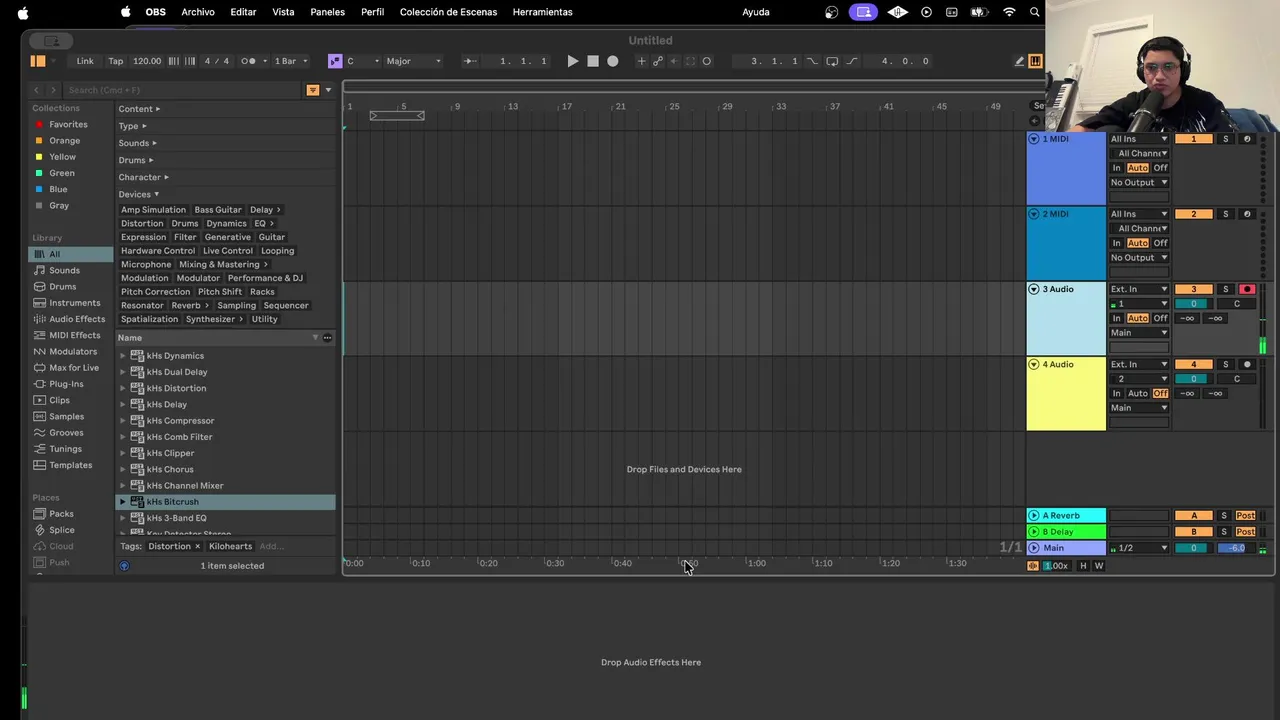Click the W button below tracks
1280x720 pixels.
tap(1098, 566)
